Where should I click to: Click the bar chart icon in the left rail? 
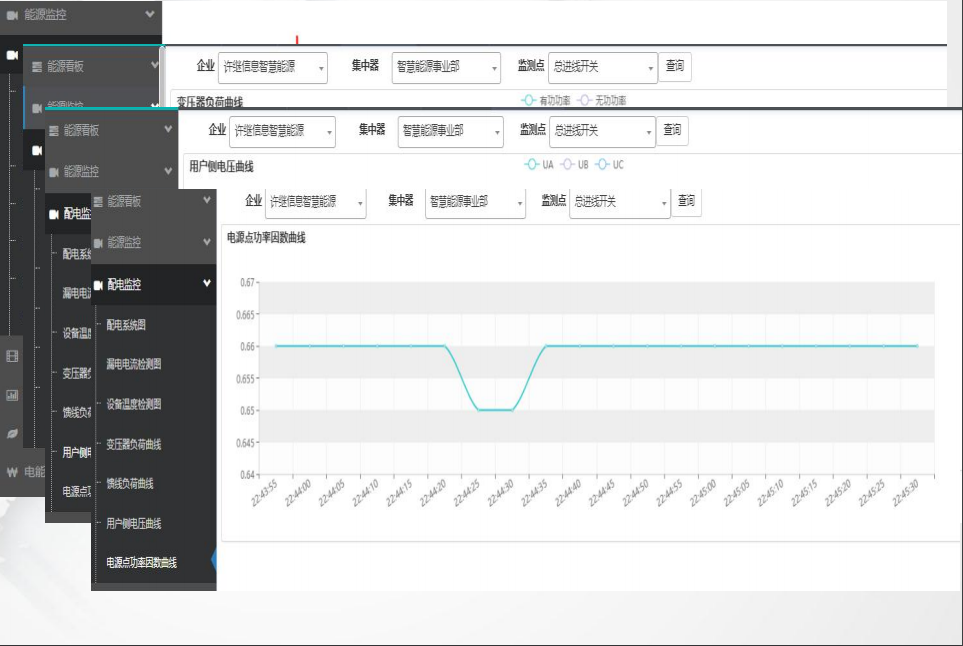[x=12, y=395]
